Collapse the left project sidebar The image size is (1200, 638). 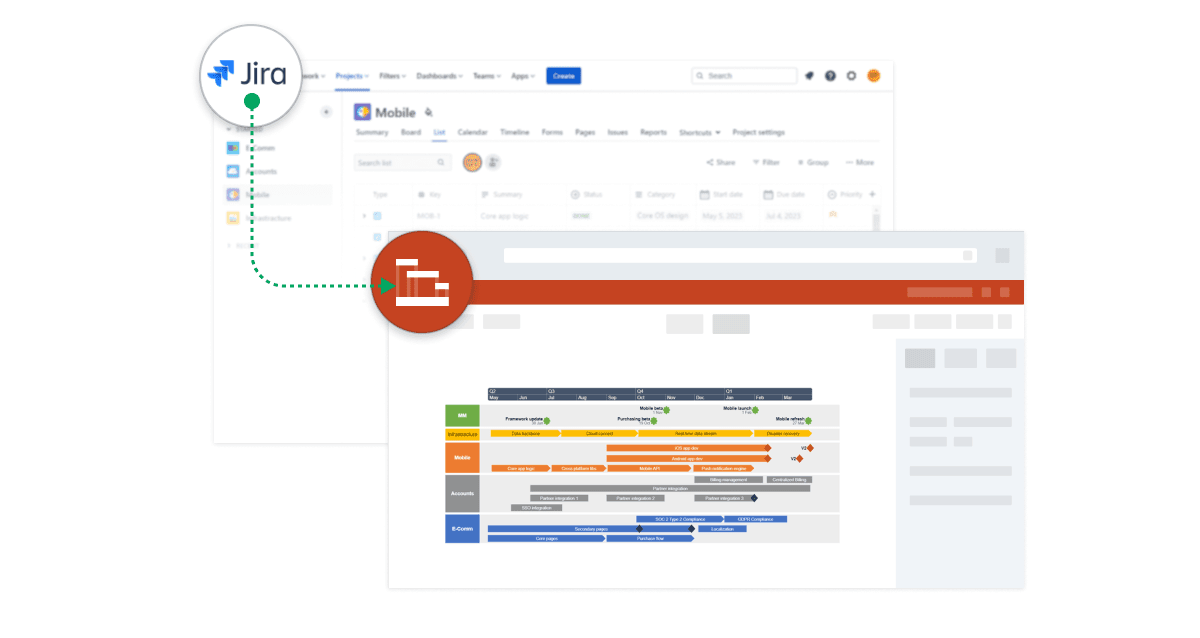(325, 111)
